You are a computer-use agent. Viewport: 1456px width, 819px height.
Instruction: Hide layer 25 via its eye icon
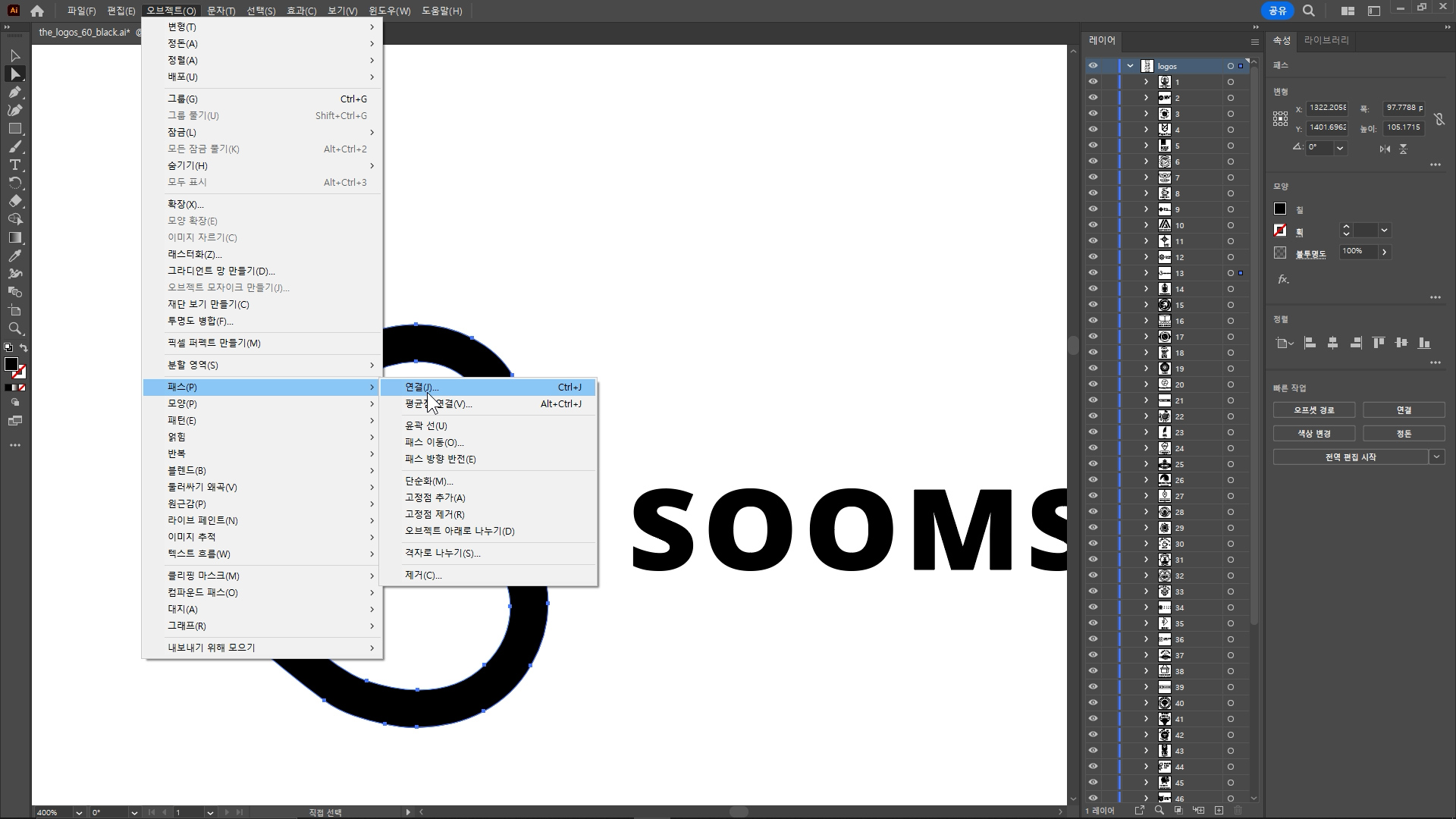(x=1093, y=464)
